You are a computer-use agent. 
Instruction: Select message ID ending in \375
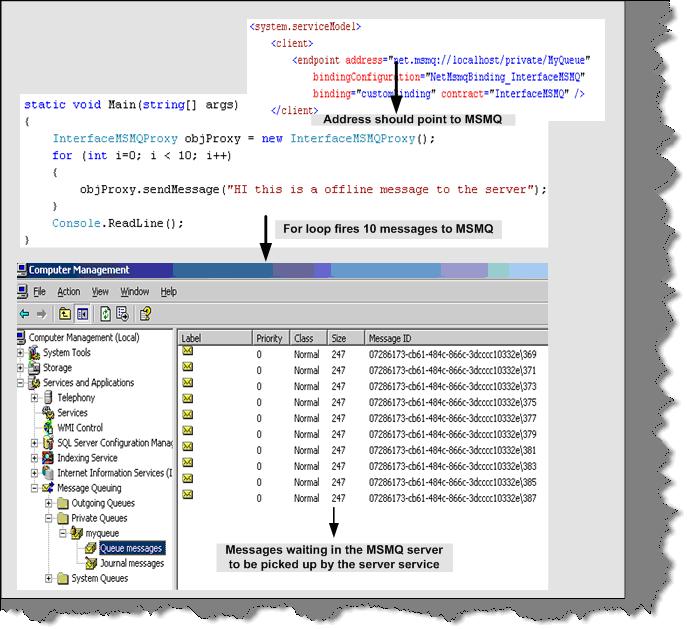453,402
